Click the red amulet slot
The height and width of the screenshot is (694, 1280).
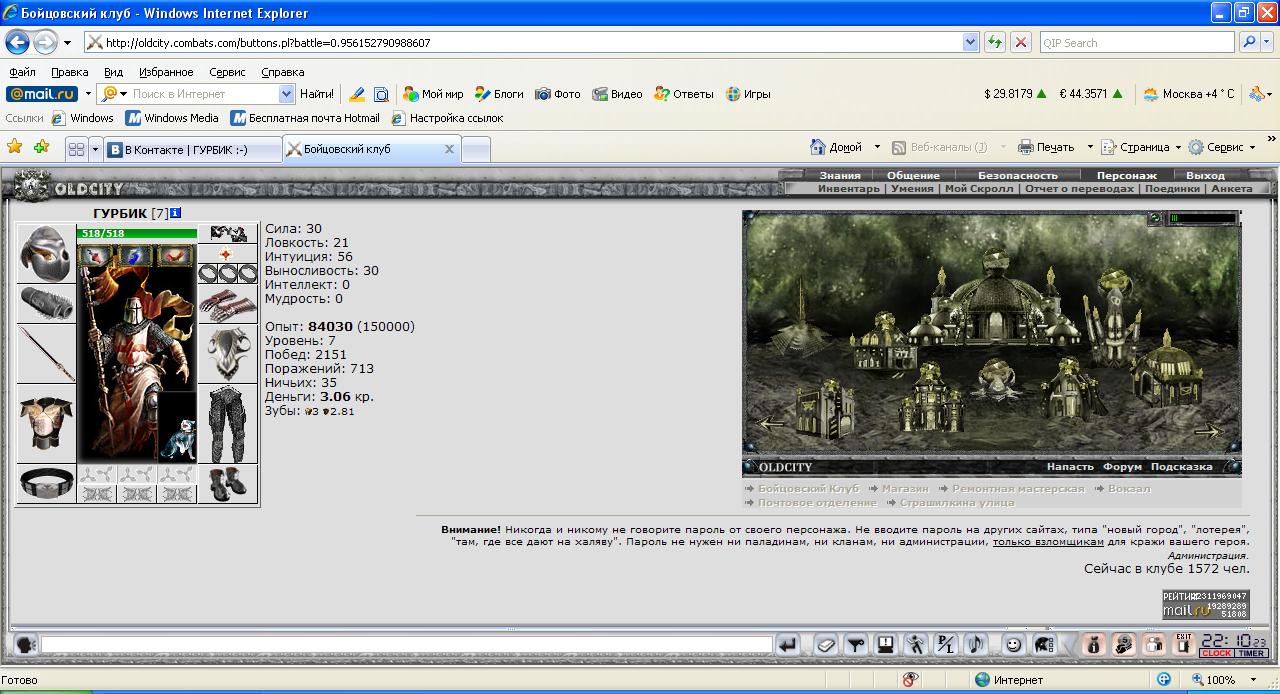[x=228, y=254]
